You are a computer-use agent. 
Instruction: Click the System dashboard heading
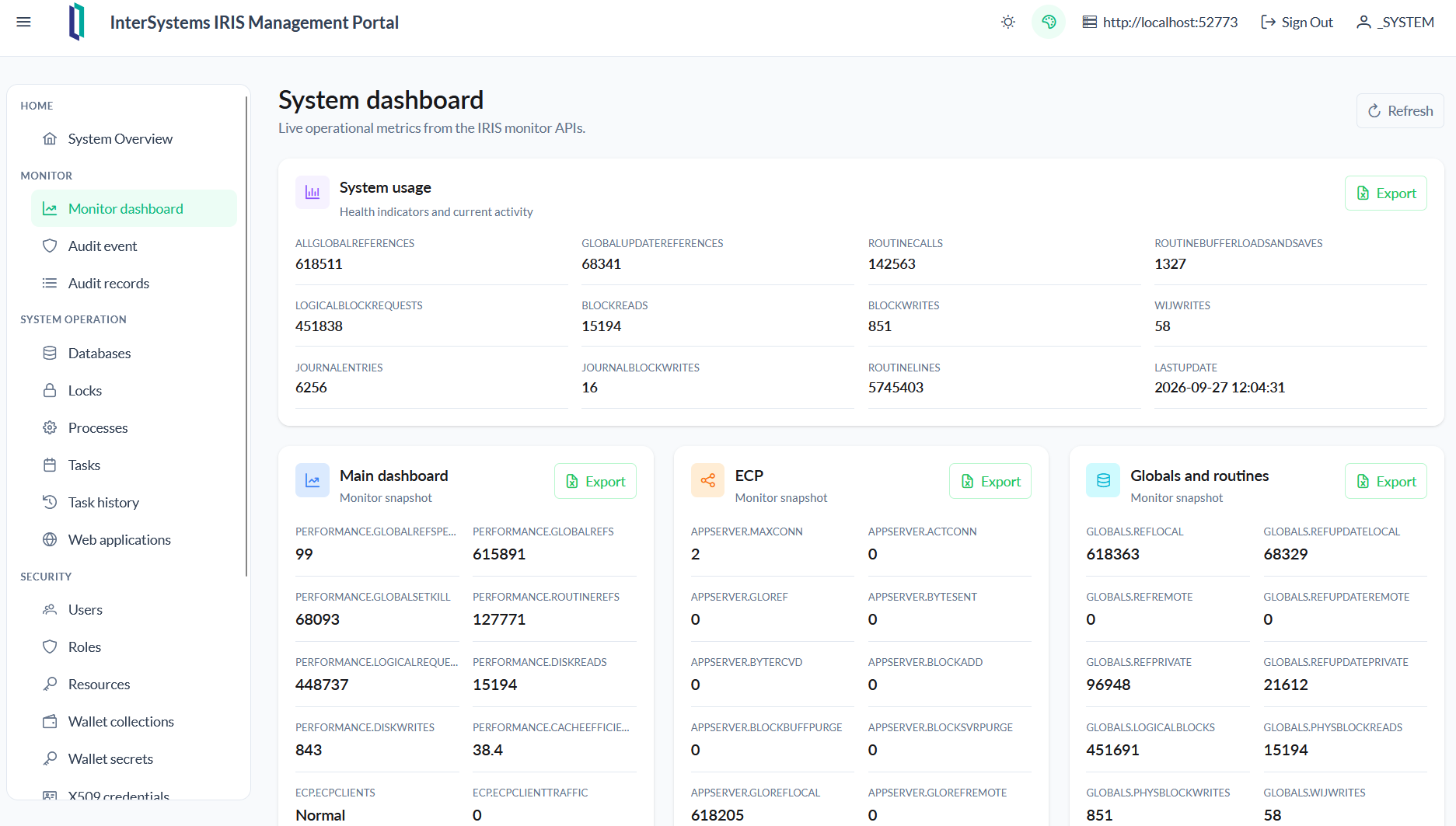[x=381, y=99]
